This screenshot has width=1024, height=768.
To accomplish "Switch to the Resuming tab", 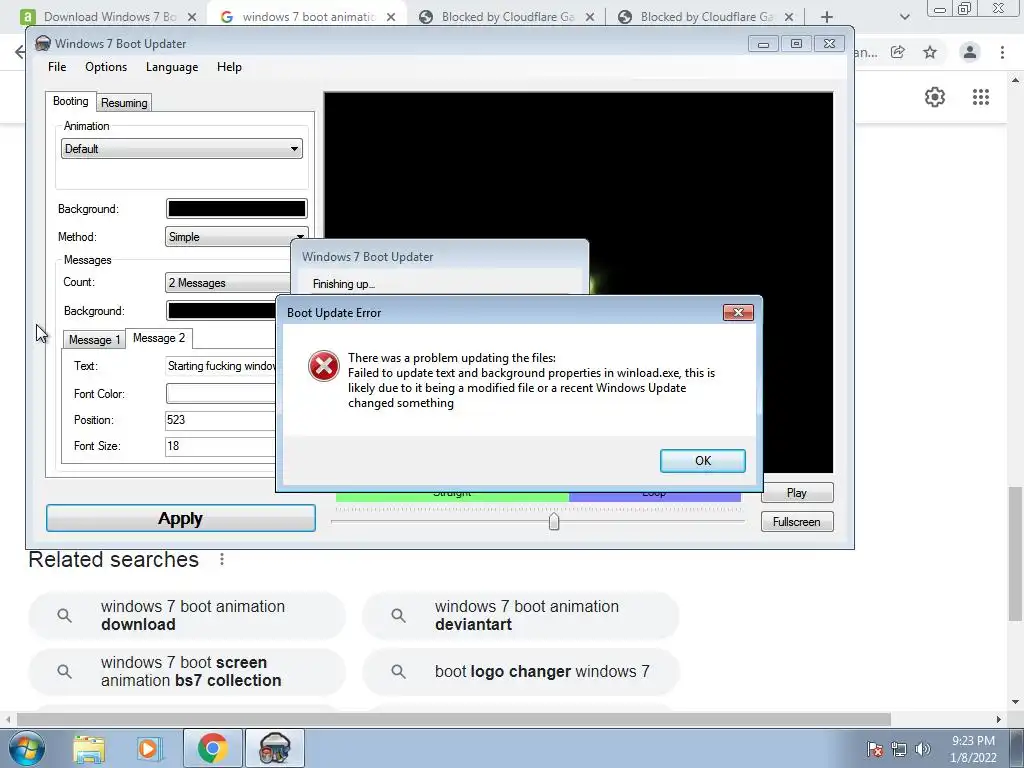I will (x=124, y=103).
